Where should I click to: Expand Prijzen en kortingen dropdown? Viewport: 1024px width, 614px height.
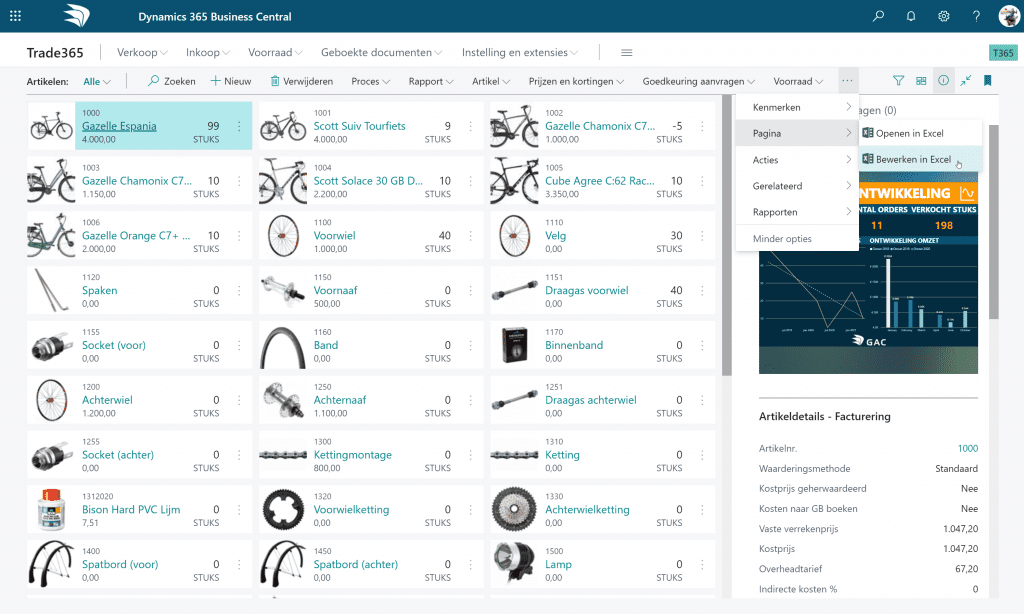[576, 81]
